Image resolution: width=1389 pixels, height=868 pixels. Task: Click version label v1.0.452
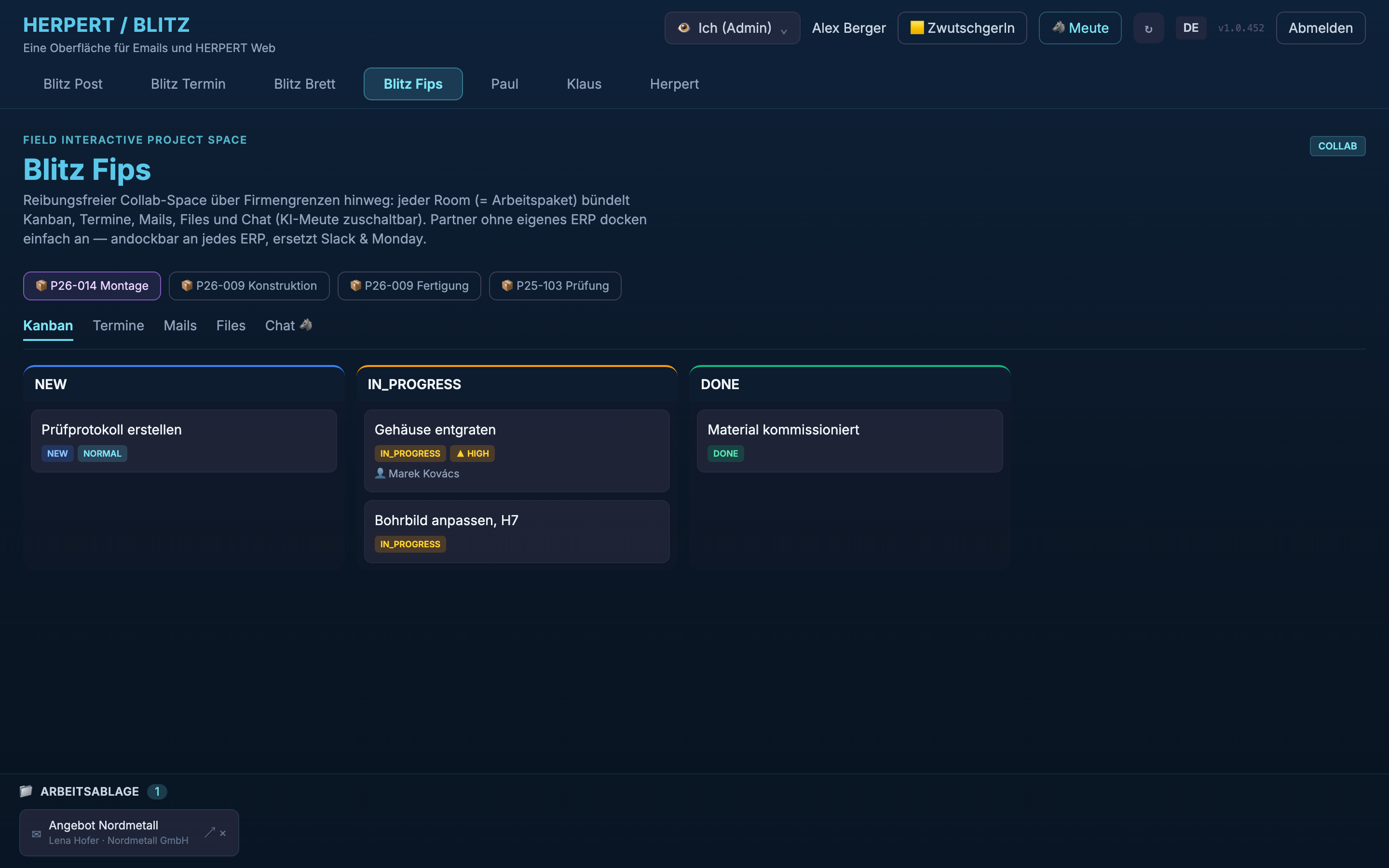[1241, 28]
